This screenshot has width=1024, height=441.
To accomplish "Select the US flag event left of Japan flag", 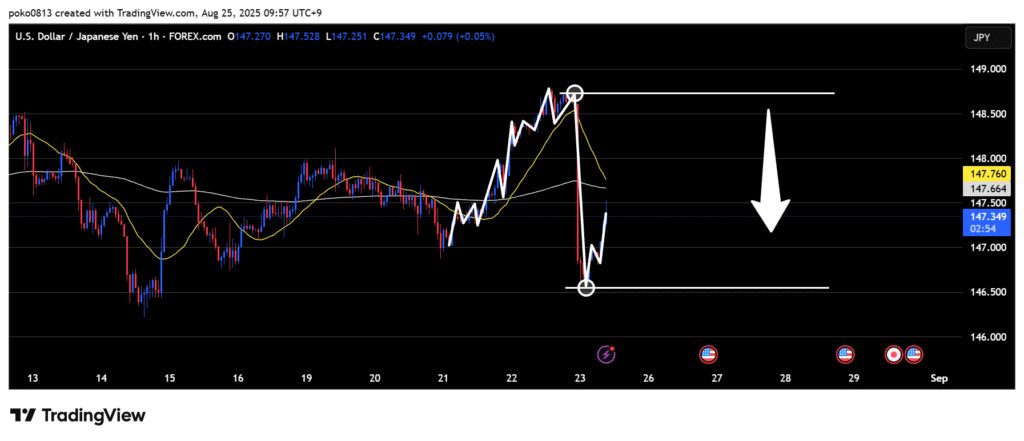I will click(845, 354).
